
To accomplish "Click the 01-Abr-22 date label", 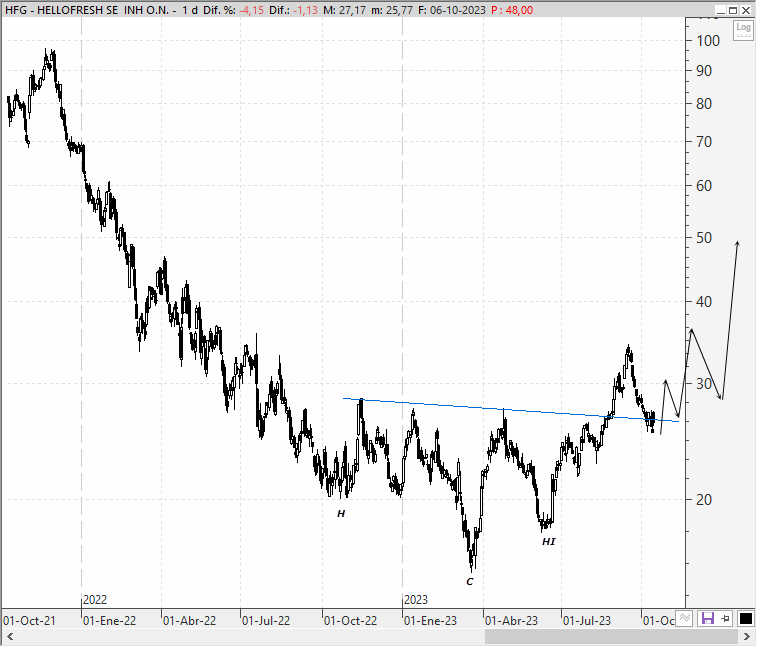I will pos(189,620).
